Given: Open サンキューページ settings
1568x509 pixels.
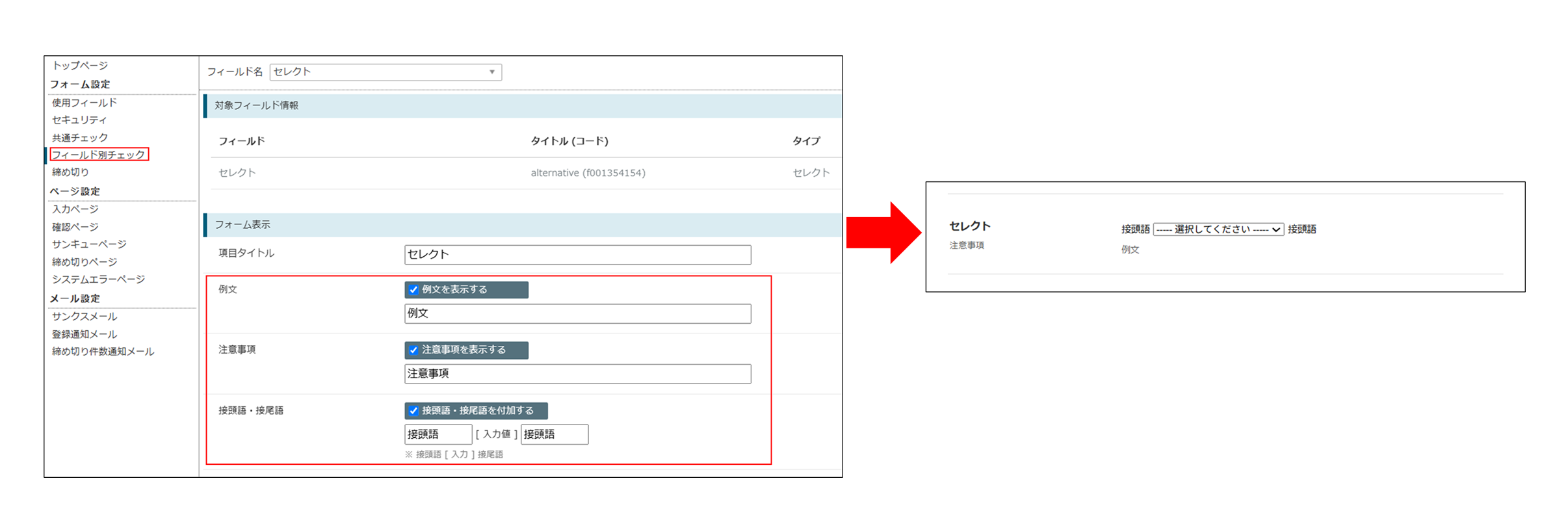Looking at the screenshot, I should click(x=89, y=244).
